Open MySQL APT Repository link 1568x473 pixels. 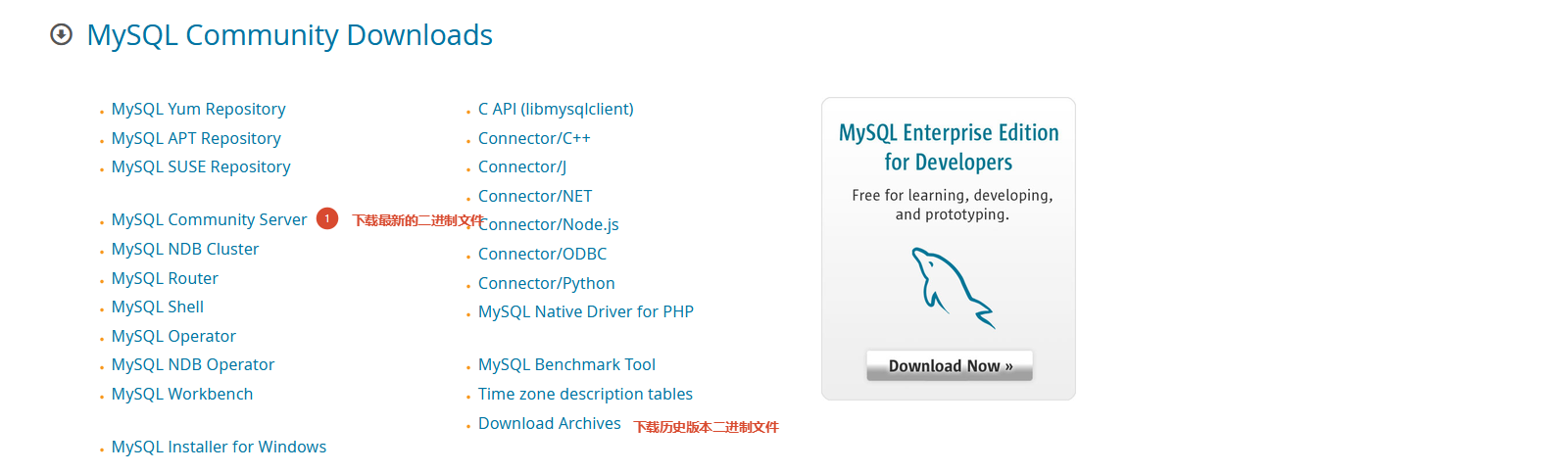[x=196, y=138]
